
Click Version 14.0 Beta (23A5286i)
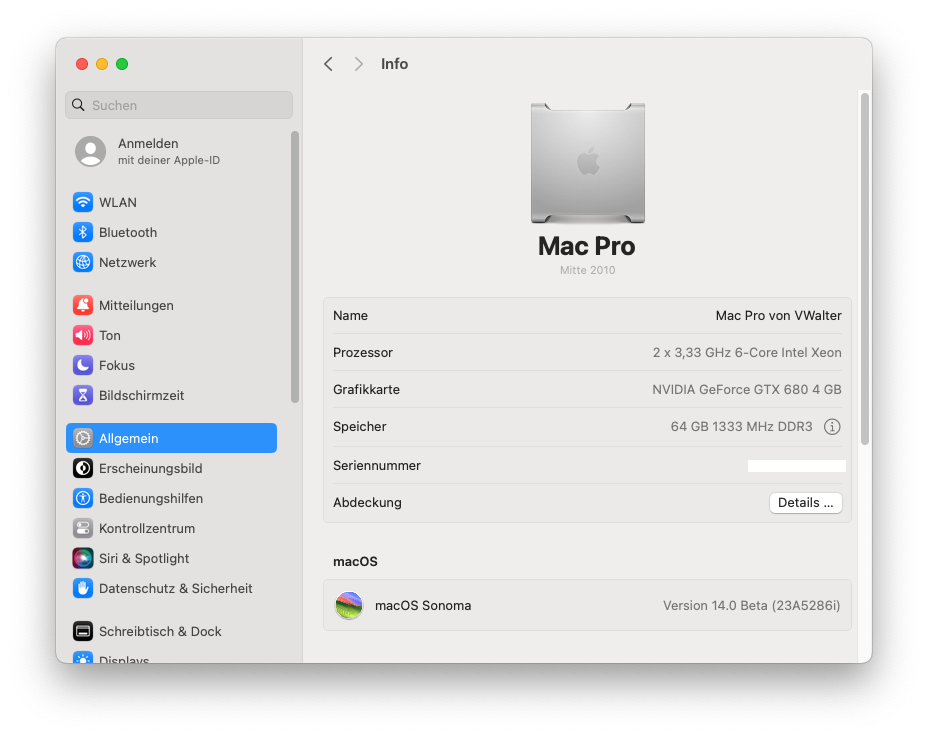click(751, 606)
